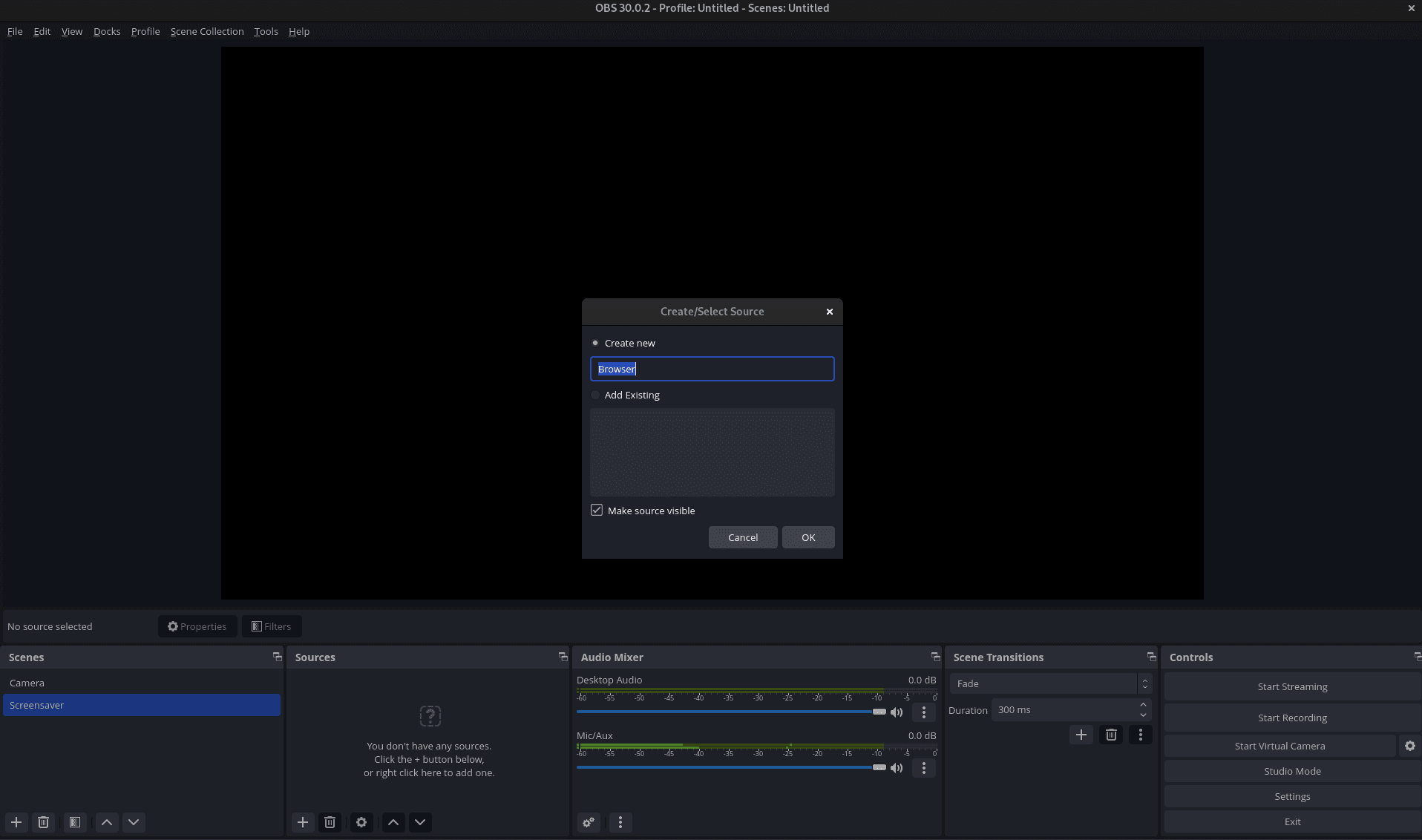Add a scene transition with plus icon
Image resolution: width=1422 pixels, height=840 pixels.
pyautogui.click(x=1081, y=735)
